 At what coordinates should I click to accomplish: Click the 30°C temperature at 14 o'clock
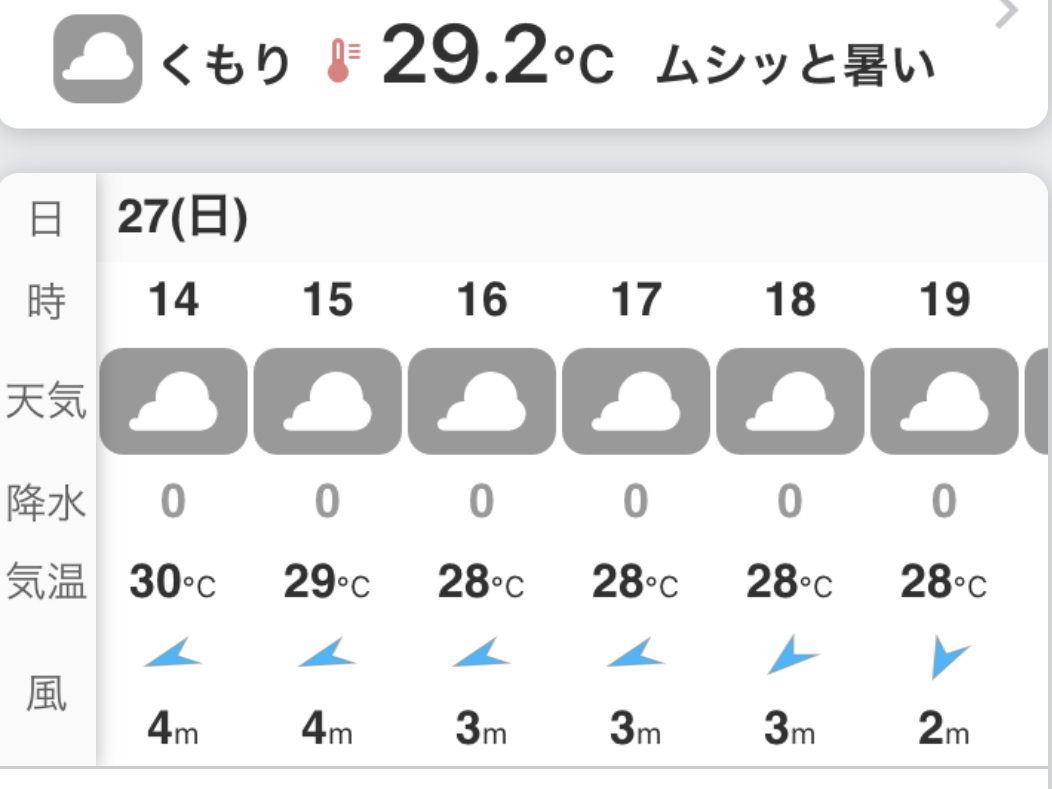(173, 583)
